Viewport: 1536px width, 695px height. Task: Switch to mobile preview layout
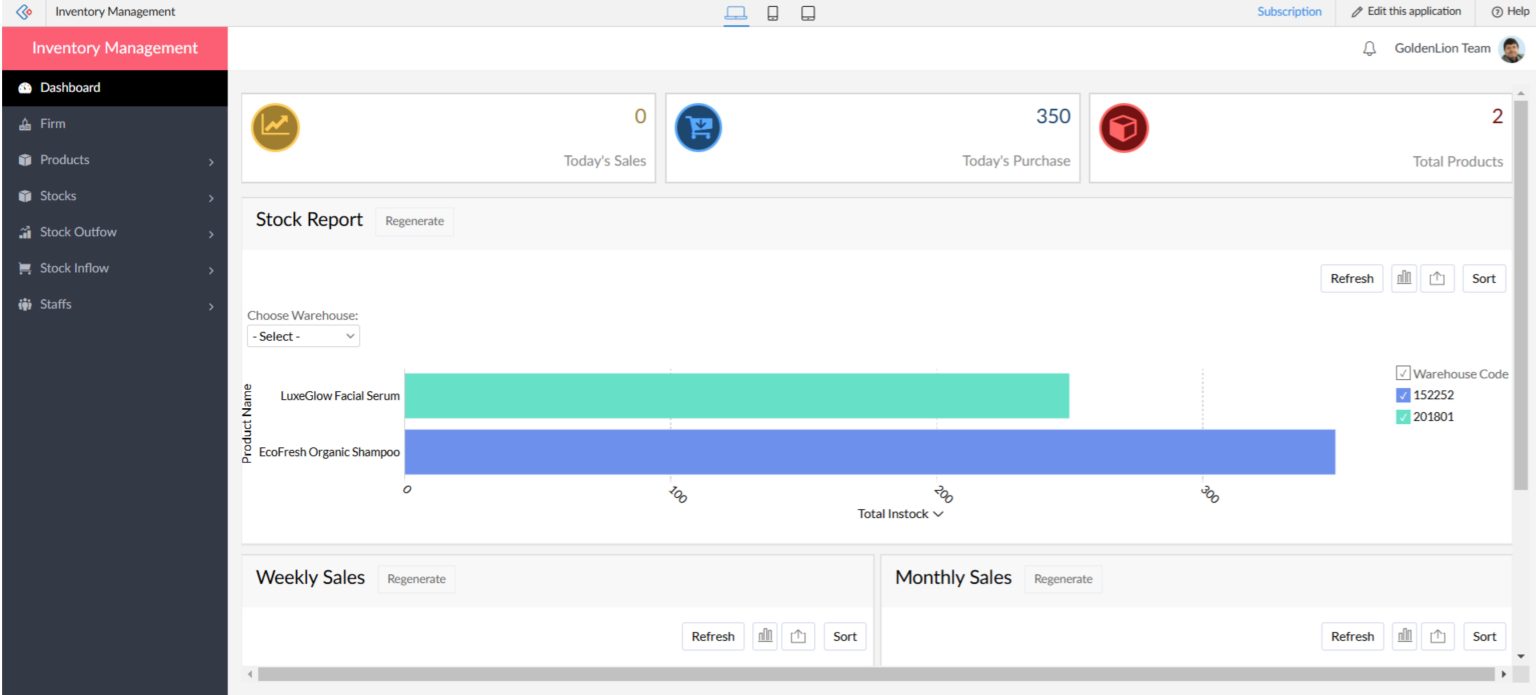point(771,13)
